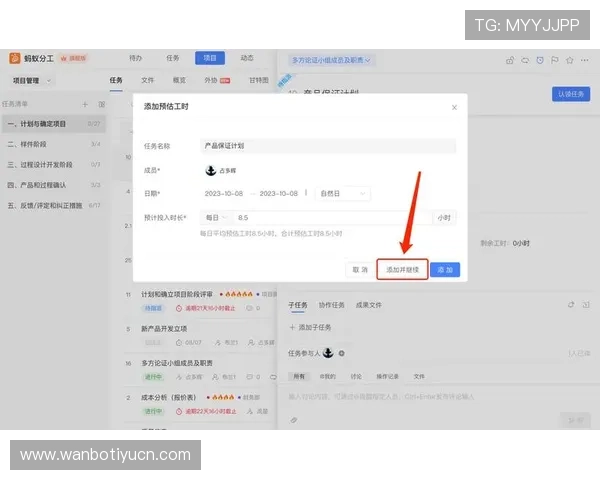The height and width of the screenshot is (480, 600).
Task: Click the paperclip attachment icon
Action: click(x=293, y=420)
